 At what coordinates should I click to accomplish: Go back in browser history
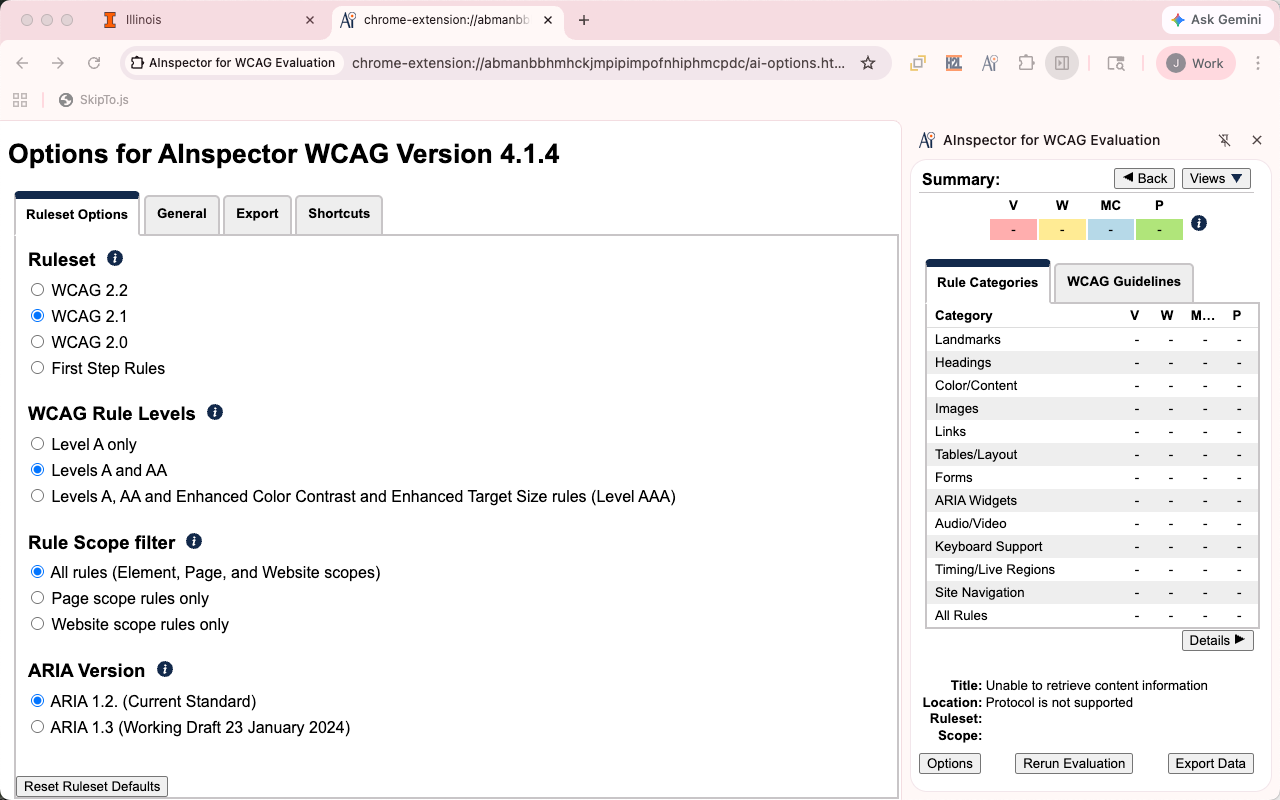point(22,63)
